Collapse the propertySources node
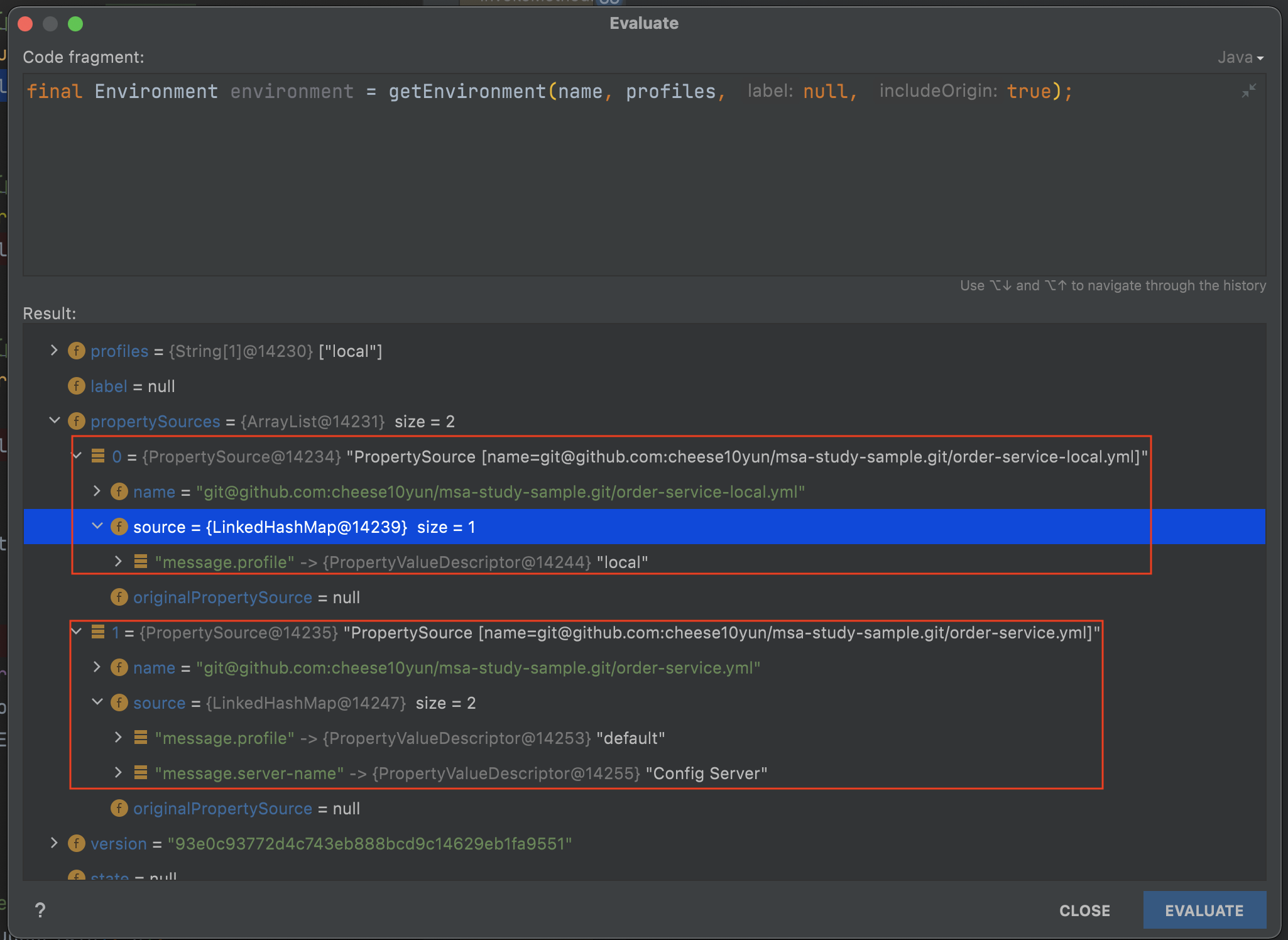The width and height of the screenshot is (1288, 940). pyautogui.click(x=54, y=421)
